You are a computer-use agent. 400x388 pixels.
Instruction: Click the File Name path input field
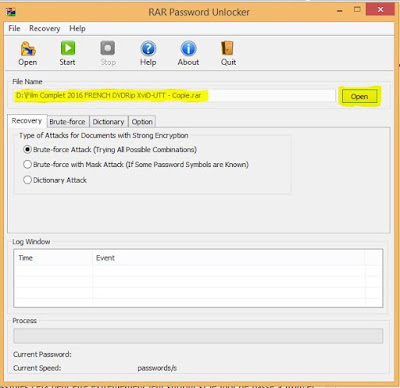pos(174,96)
